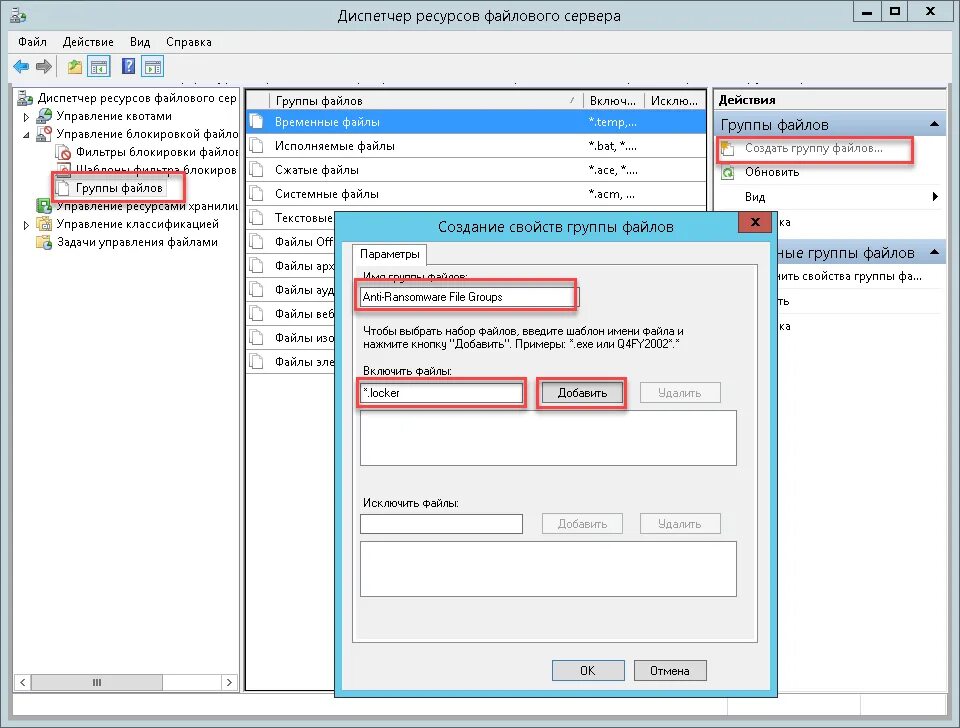Open the Справка menu
The image size is (960, 728).
click(189, 42)
